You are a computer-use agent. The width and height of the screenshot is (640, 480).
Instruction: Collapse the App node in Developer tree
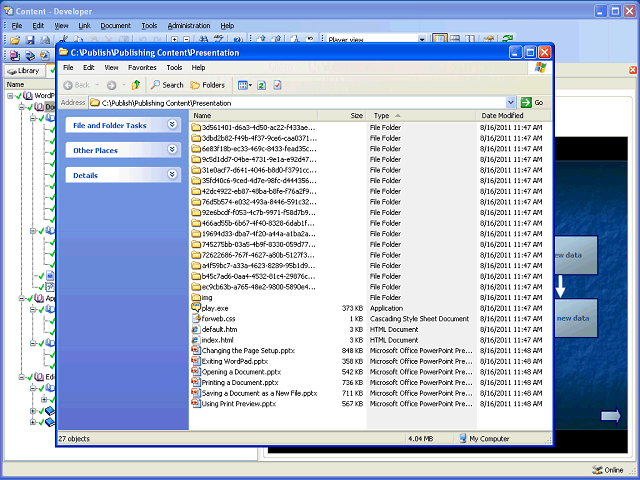coord(21,298)
